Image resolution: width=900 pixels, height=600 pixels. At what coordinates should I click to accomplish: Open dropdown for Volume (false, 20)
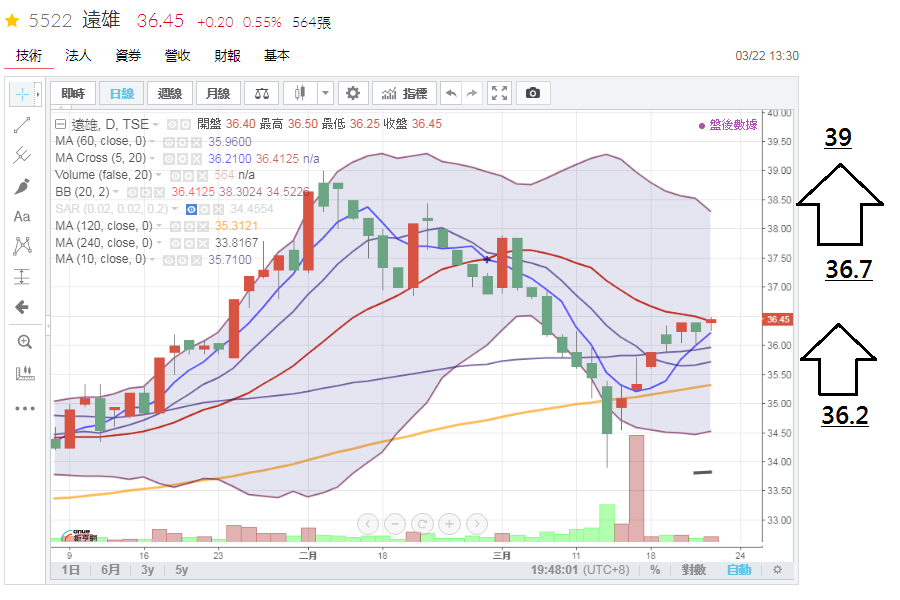[158, 175]
